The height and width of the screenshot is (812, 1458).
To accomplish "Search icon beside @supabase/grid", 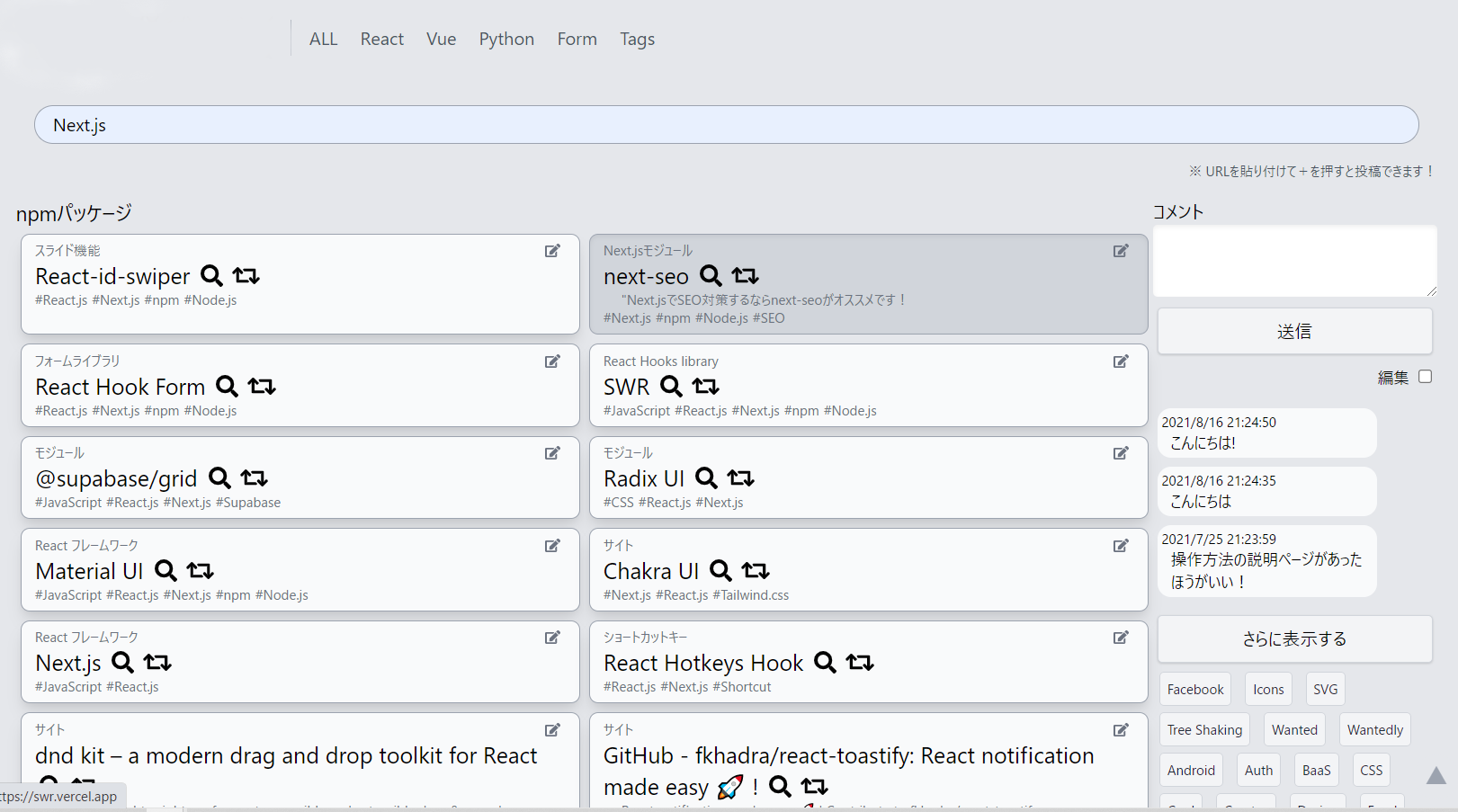I will click(219, 477).
